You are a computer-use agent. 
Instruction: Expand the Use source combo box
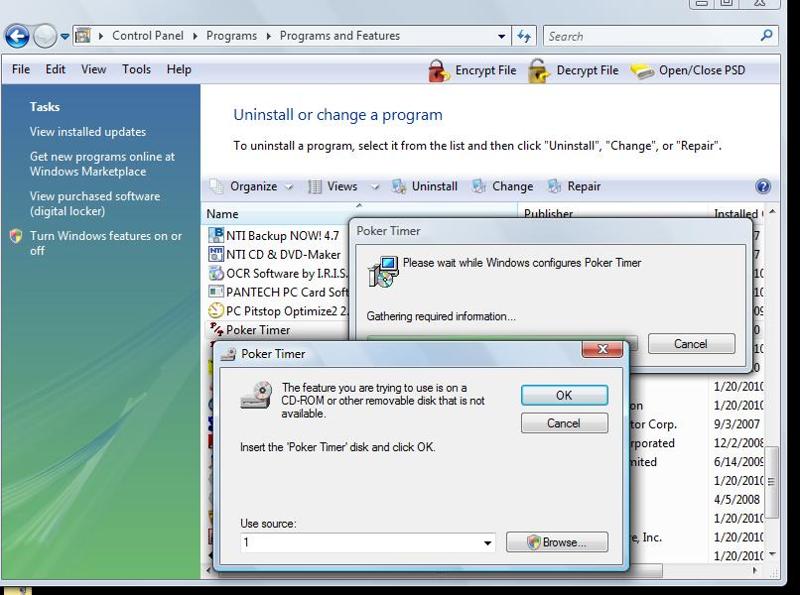coord(487,542)
